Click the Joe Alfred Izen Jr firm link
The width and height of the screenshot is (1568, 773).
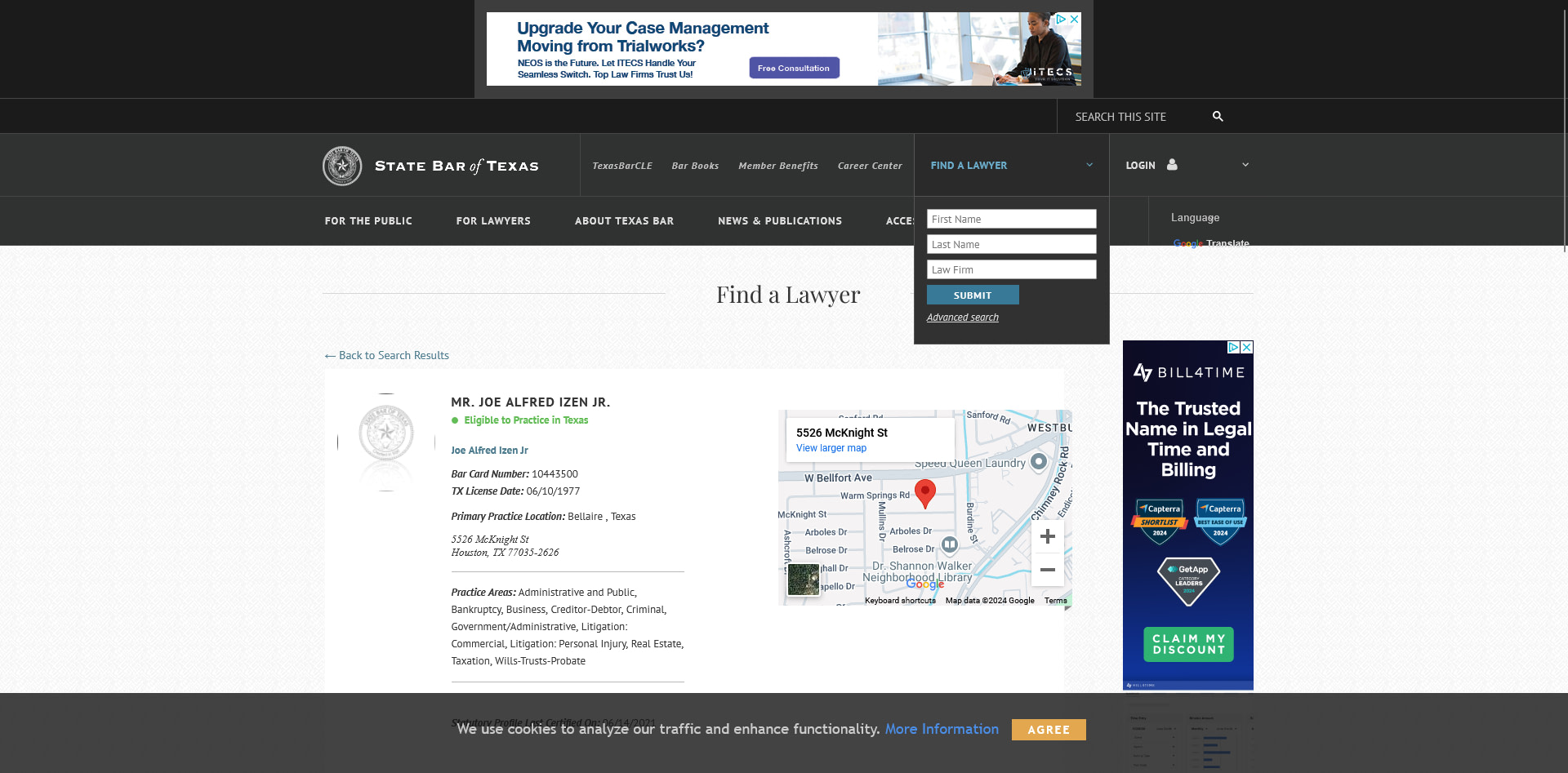[489, 451]
